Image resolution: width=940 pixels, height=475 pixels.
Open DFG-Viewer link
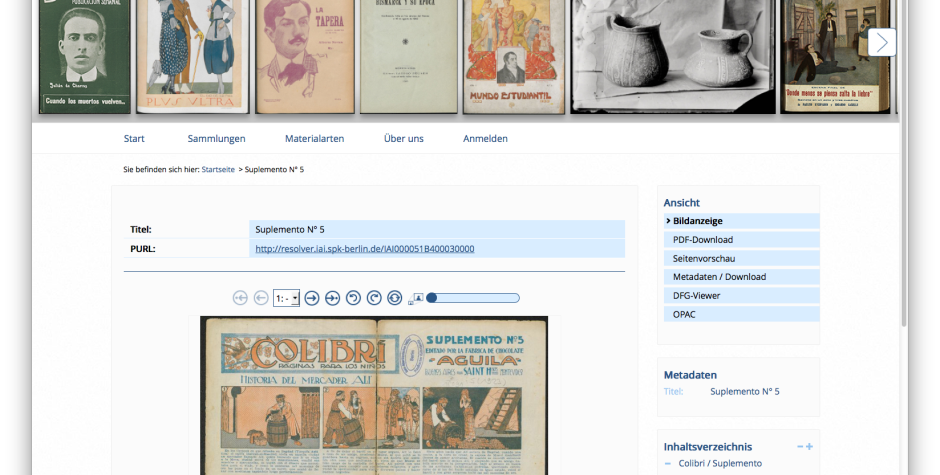pos(742,296)
